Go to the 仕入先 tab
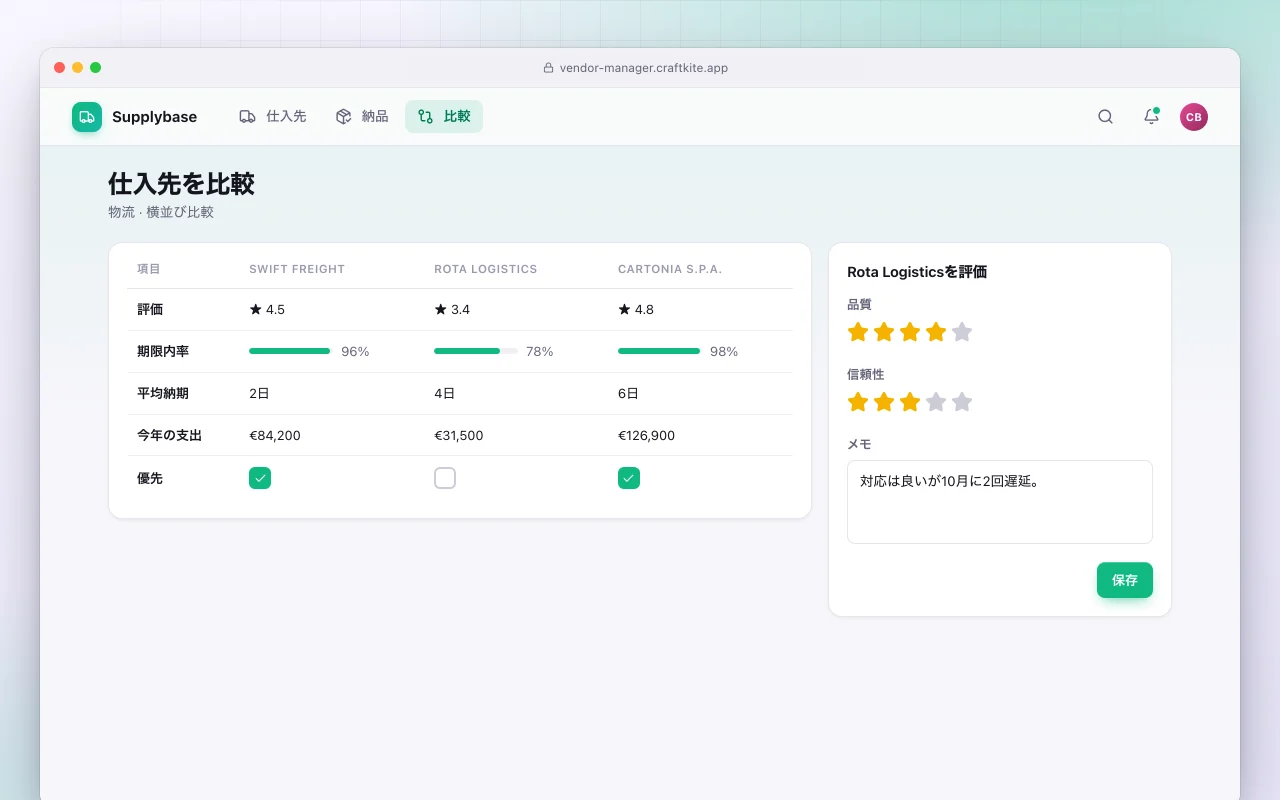The image size is (1280, 800). click(273, 116)
